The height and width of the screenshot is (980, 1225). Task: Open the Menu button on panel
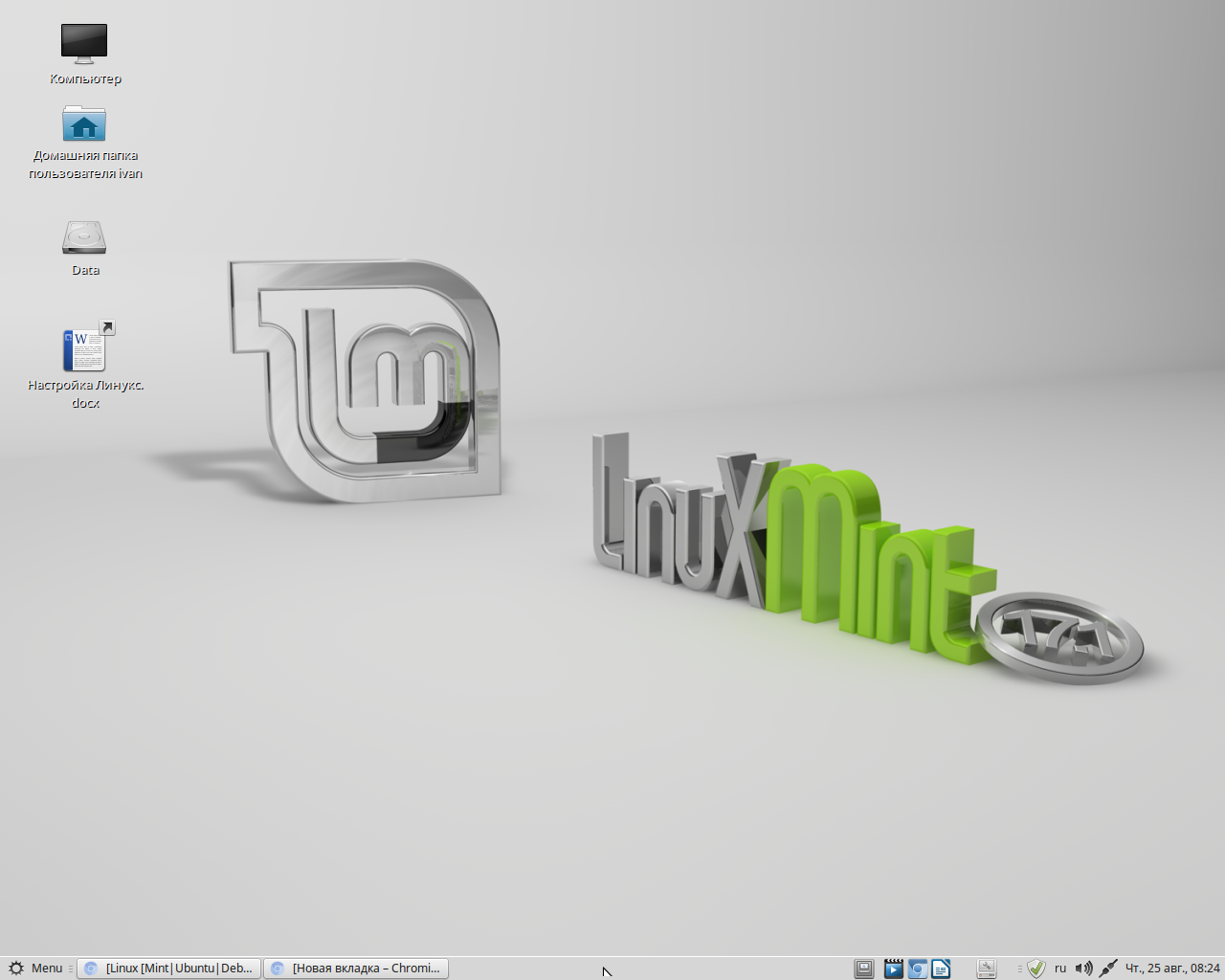[x=46, y=969]
